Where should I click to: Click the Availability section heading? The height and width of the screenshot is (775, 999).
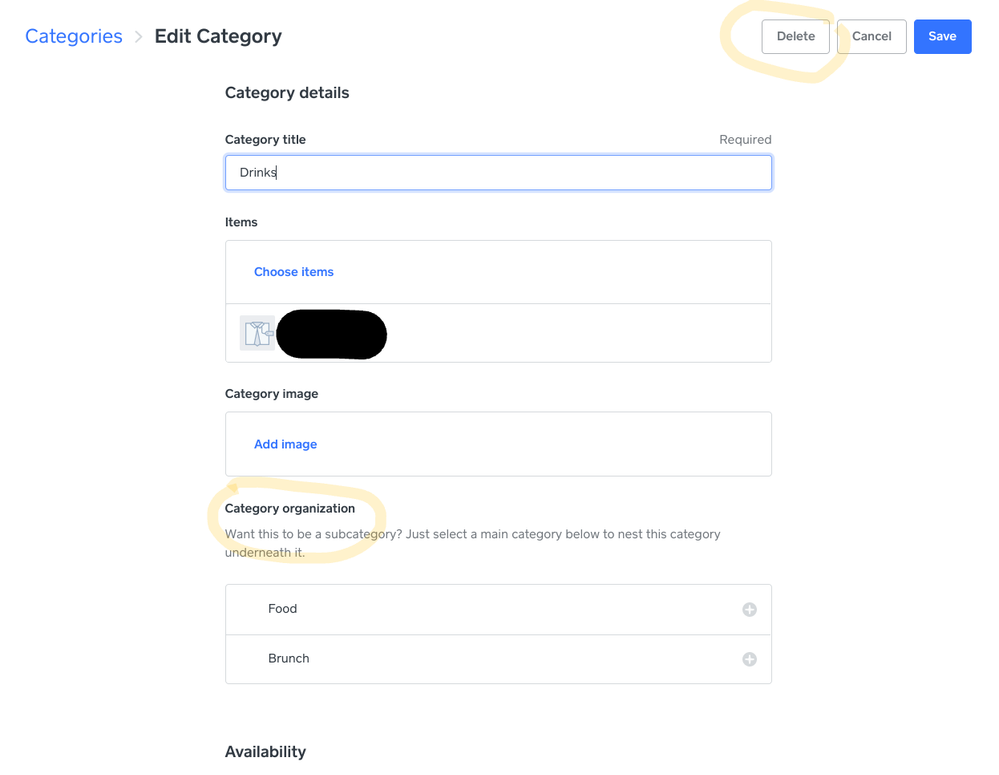pyautogui.click(x=265, y=752)
